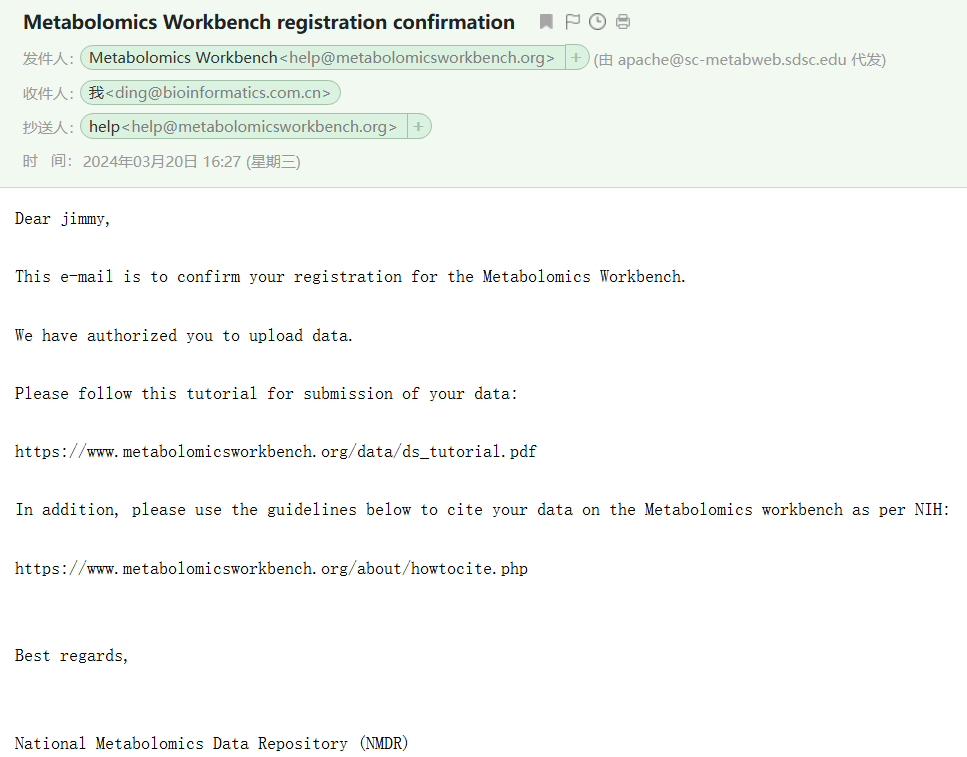The width and height of the screenshot is (967, 757).
Task: Add sender Metabolomics Workbench via plus button
Action: click(x=576, y=58)
